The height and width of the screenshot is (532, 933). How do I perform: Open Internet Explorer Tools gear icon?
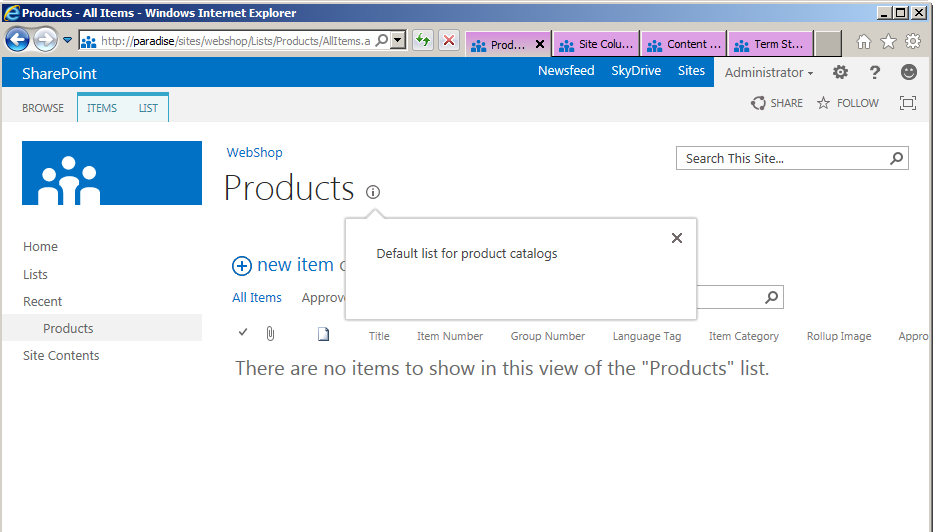click(x=913, y=41)
